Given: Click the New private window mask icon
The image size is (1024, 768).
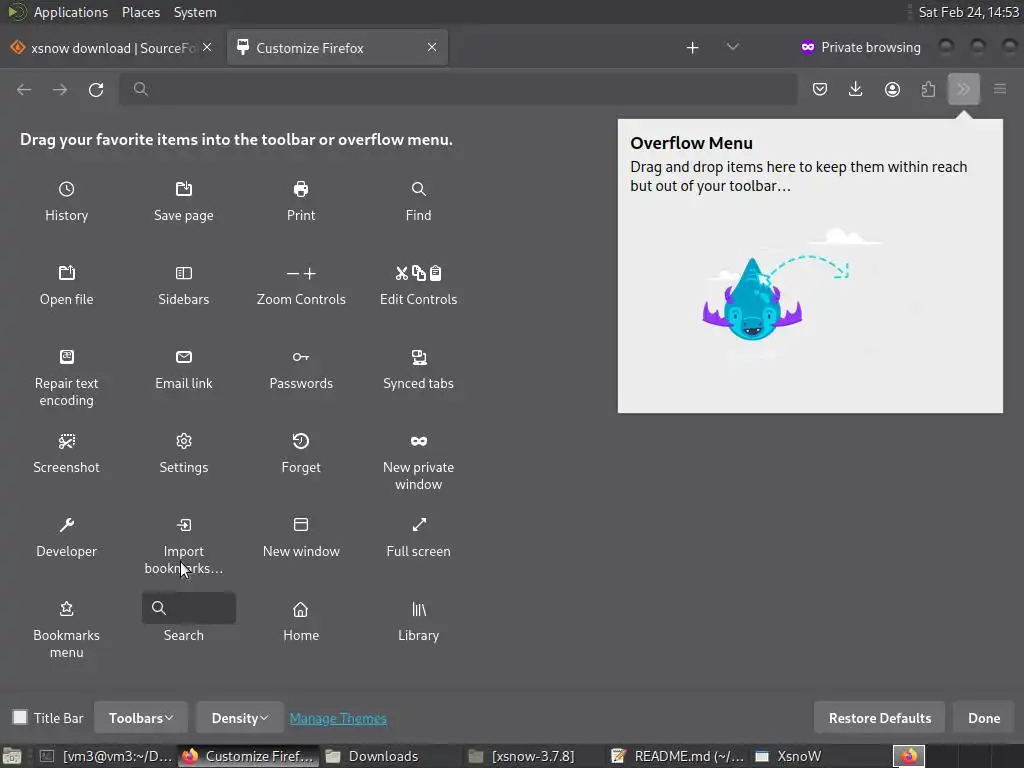Looking at the screenshot, I should [419, 441].
